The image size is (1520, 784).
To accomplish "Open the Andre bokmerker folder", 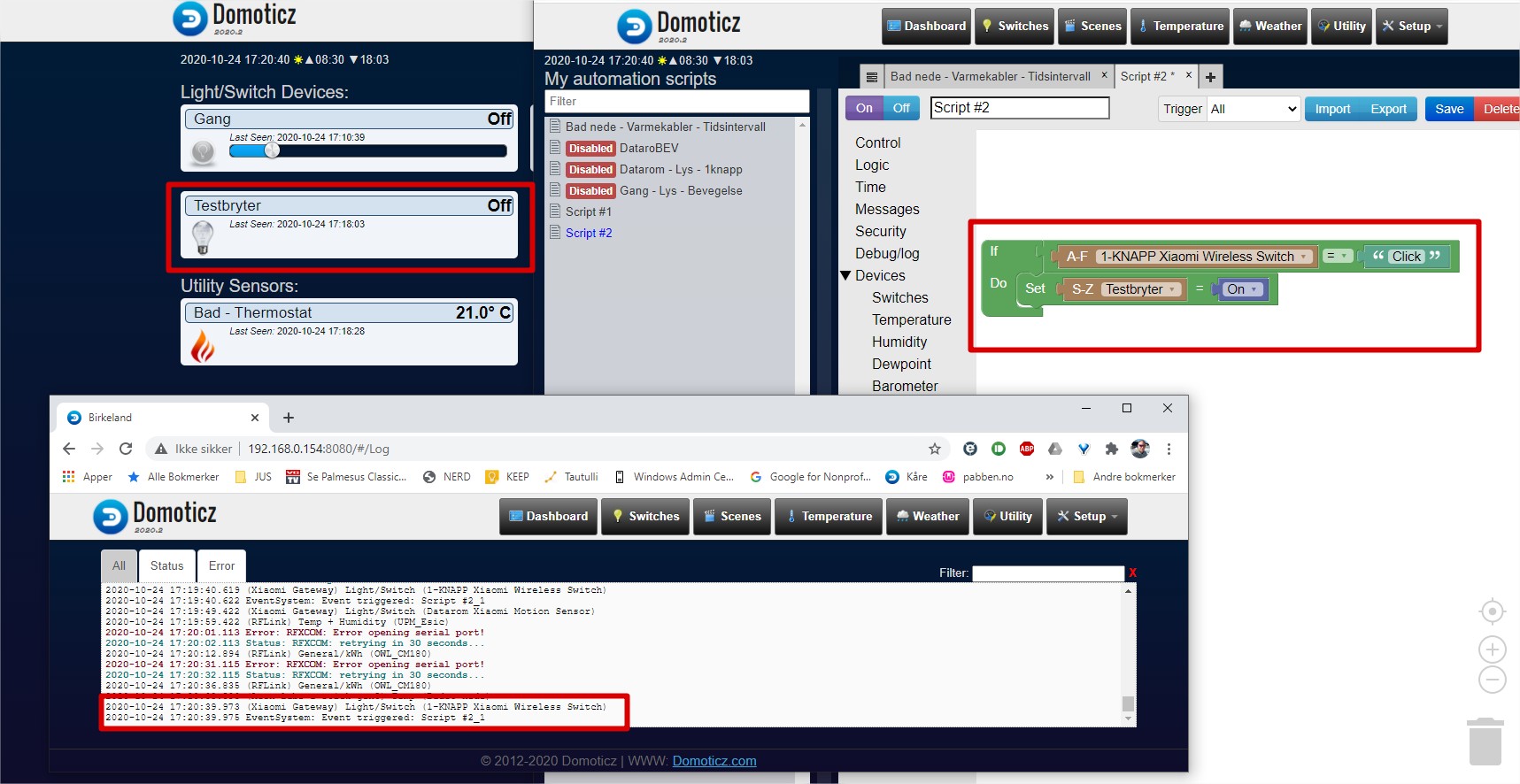I will tap(1124, 477).
